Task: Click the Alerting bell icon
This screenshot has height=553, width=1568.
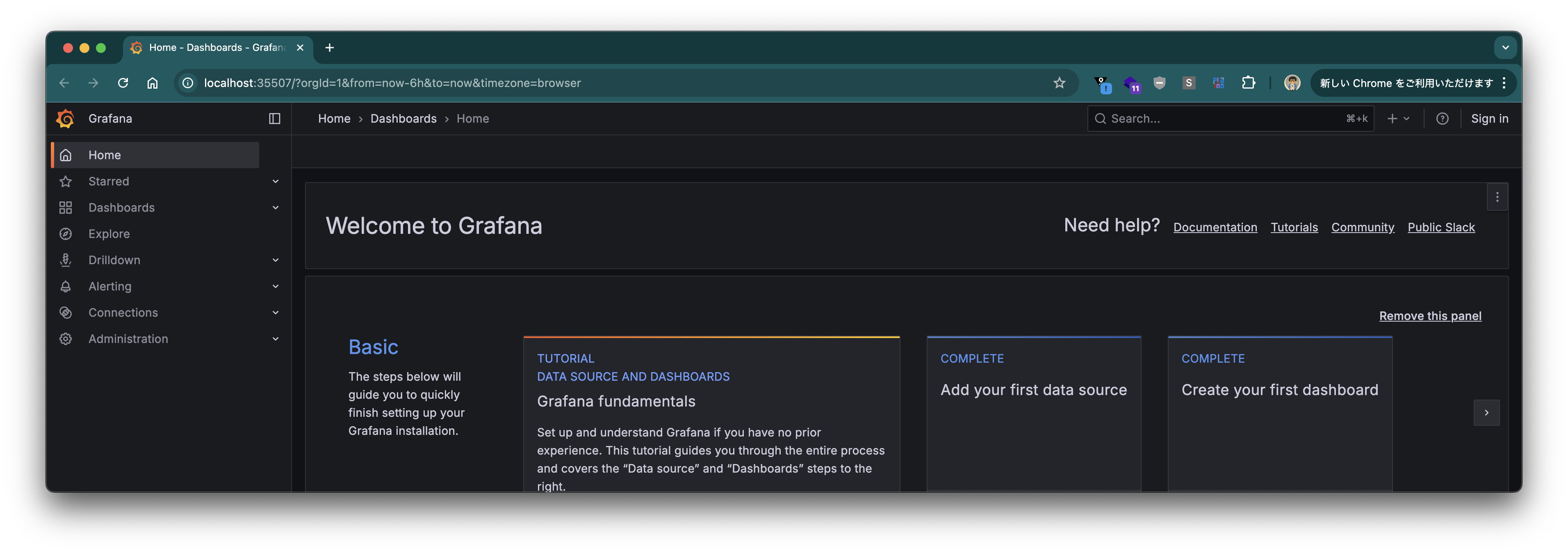Action: tap(66, 286)
